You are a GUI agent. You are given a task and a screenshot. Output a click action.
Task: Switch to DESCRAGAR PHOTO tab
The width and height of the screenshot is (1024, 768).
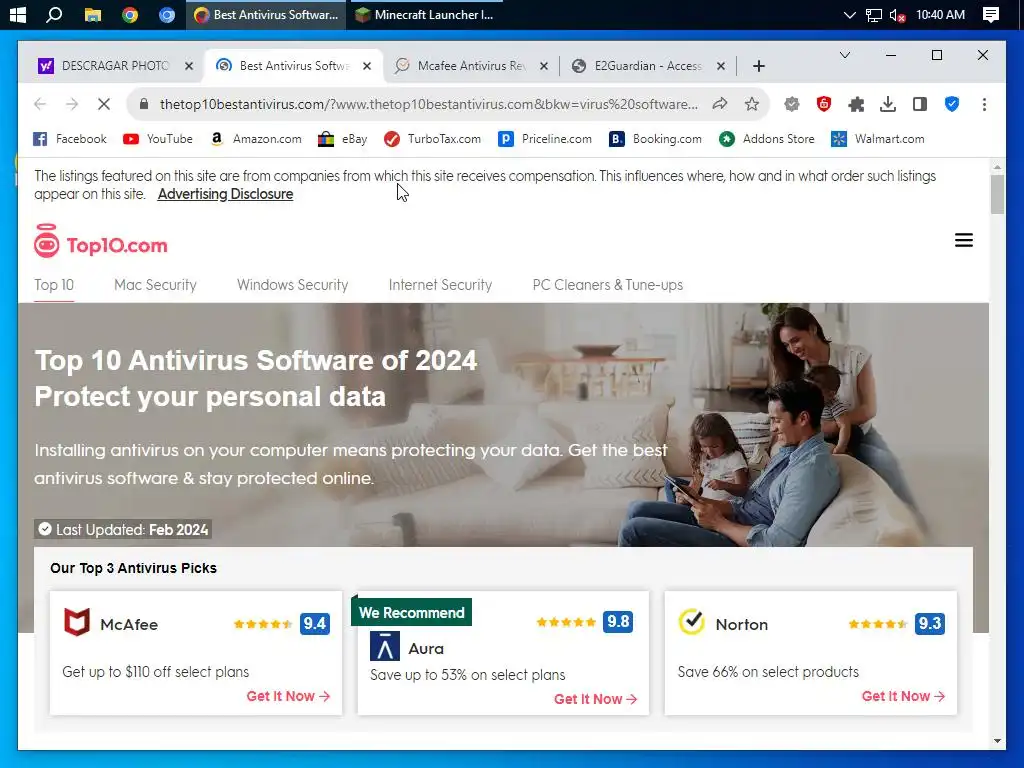tap(114, 66)
